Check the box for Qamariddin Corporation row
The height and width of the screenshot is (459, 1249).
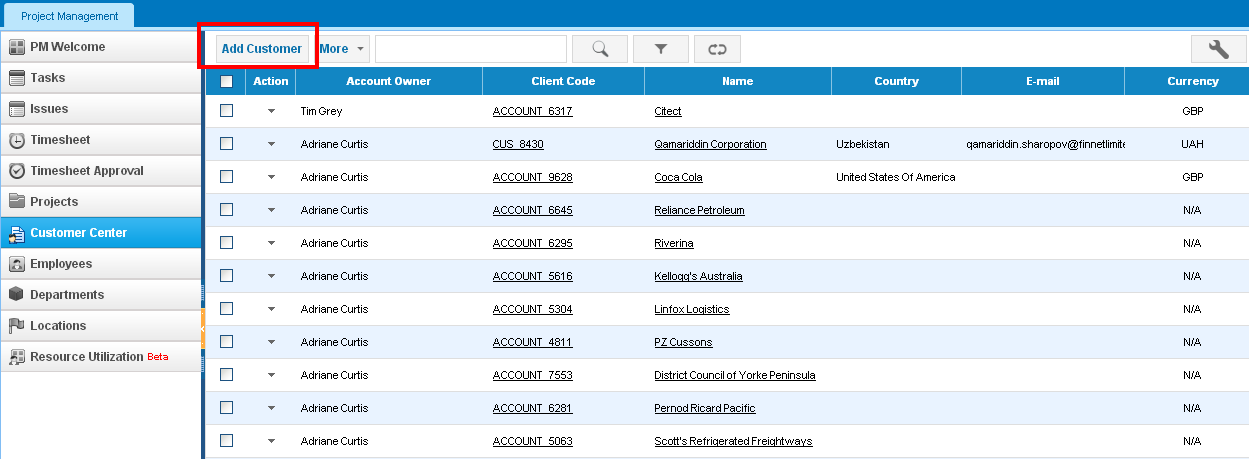226,144
